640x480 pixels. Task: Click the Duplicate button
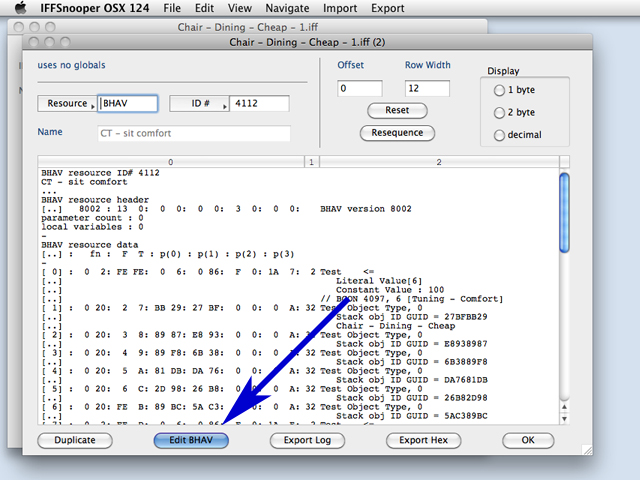pos(75,440)
